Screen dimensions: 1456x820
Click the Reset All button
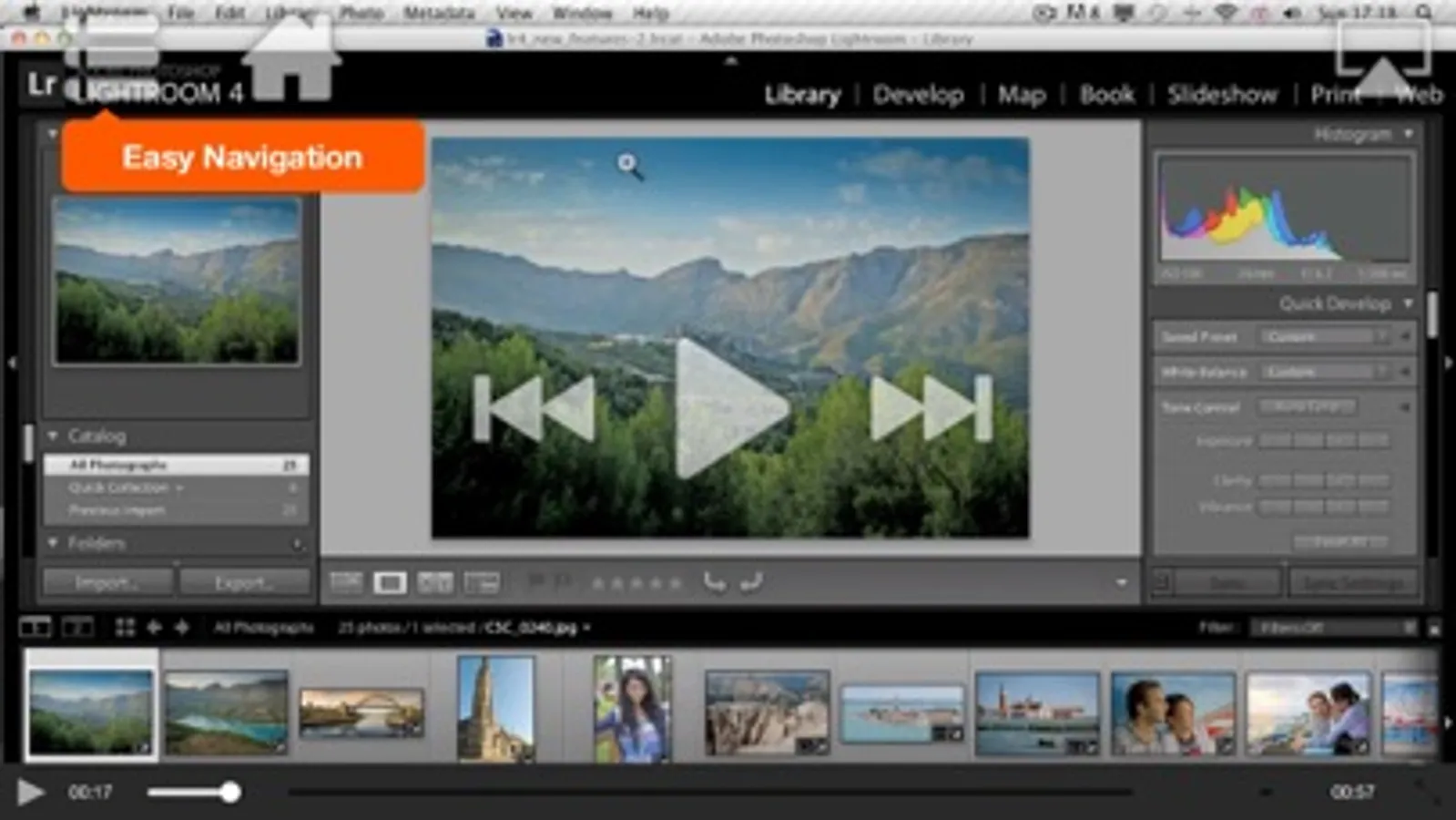pos(1340,541)
